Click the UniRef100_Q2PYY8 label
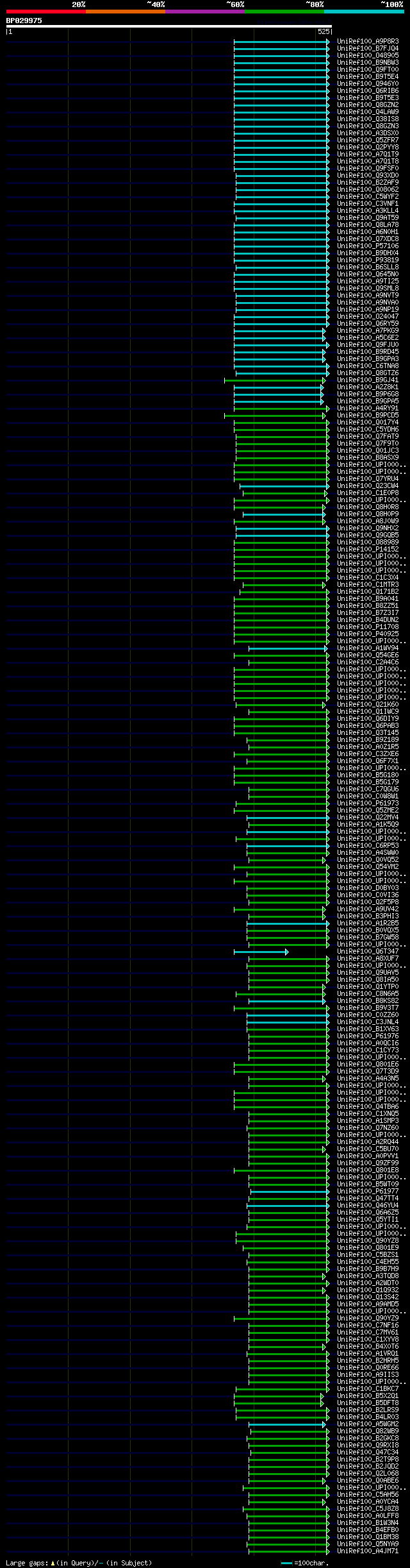The image size is (410, 1568). [x=368, y=148]
